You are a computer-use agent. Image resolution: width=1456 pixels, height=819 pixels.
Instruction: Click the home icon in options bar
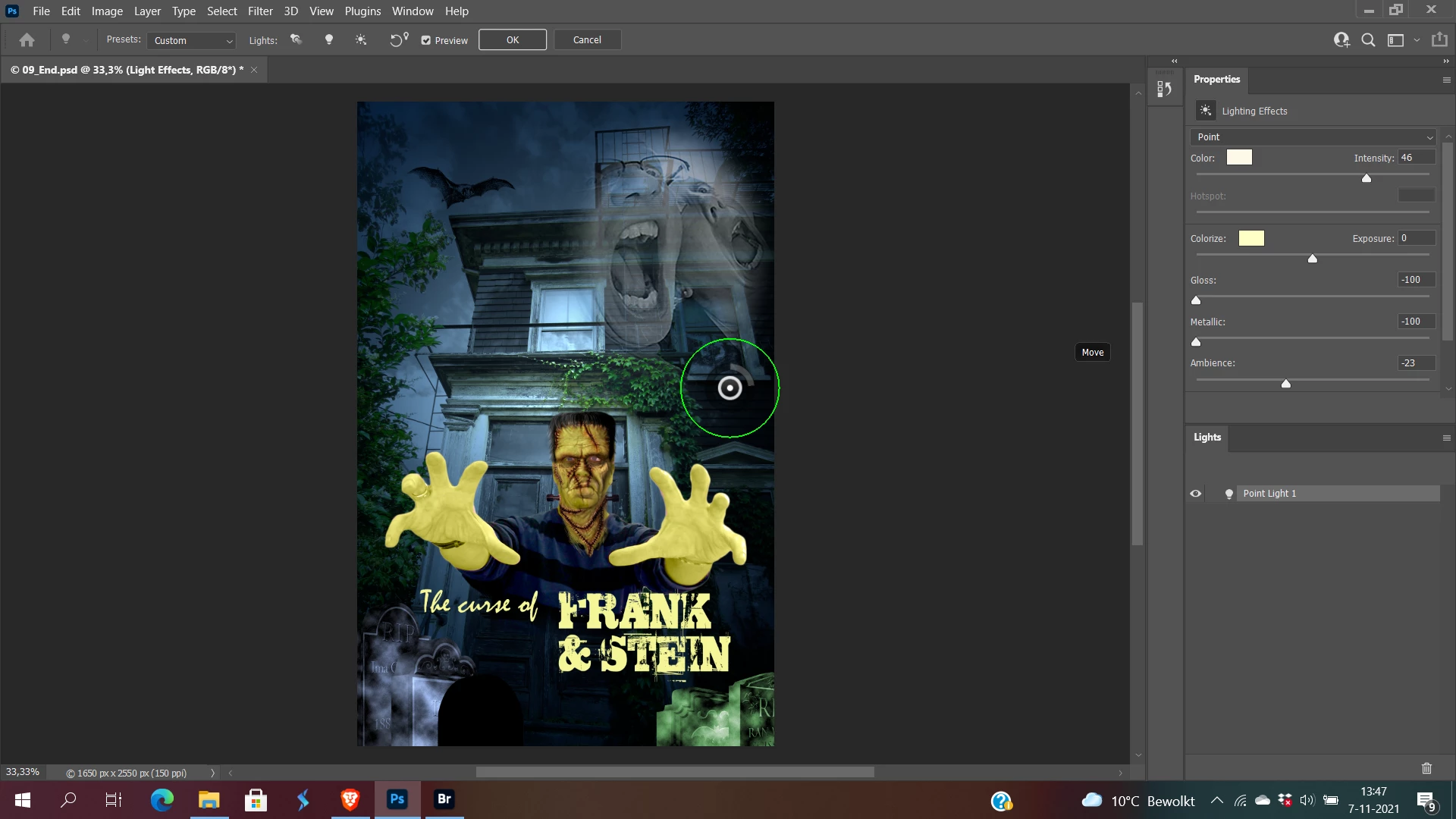pyautogui.click(x=27, y=40)
